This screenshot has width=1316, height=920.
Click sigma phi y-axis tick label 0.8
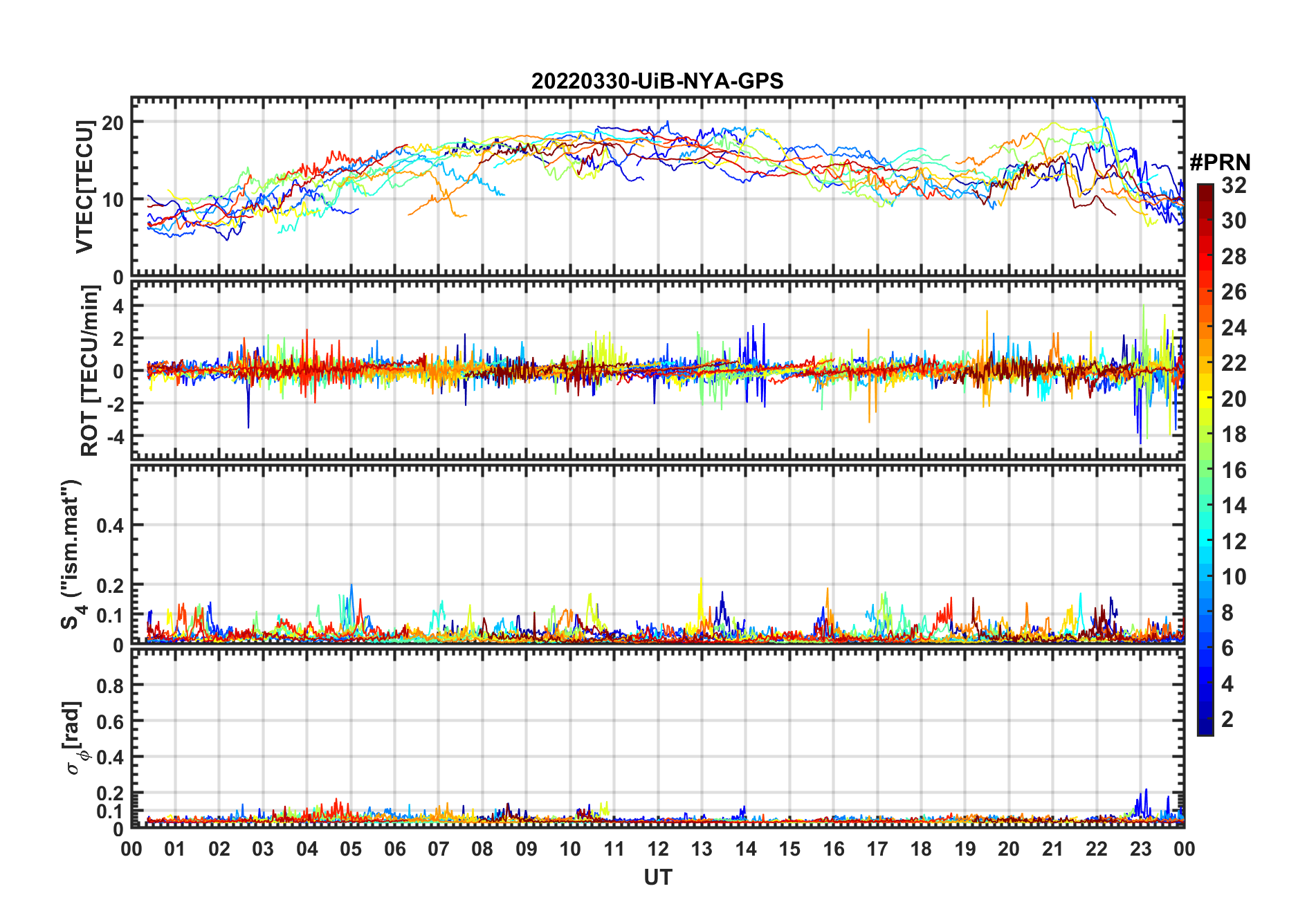pos(110,686)
